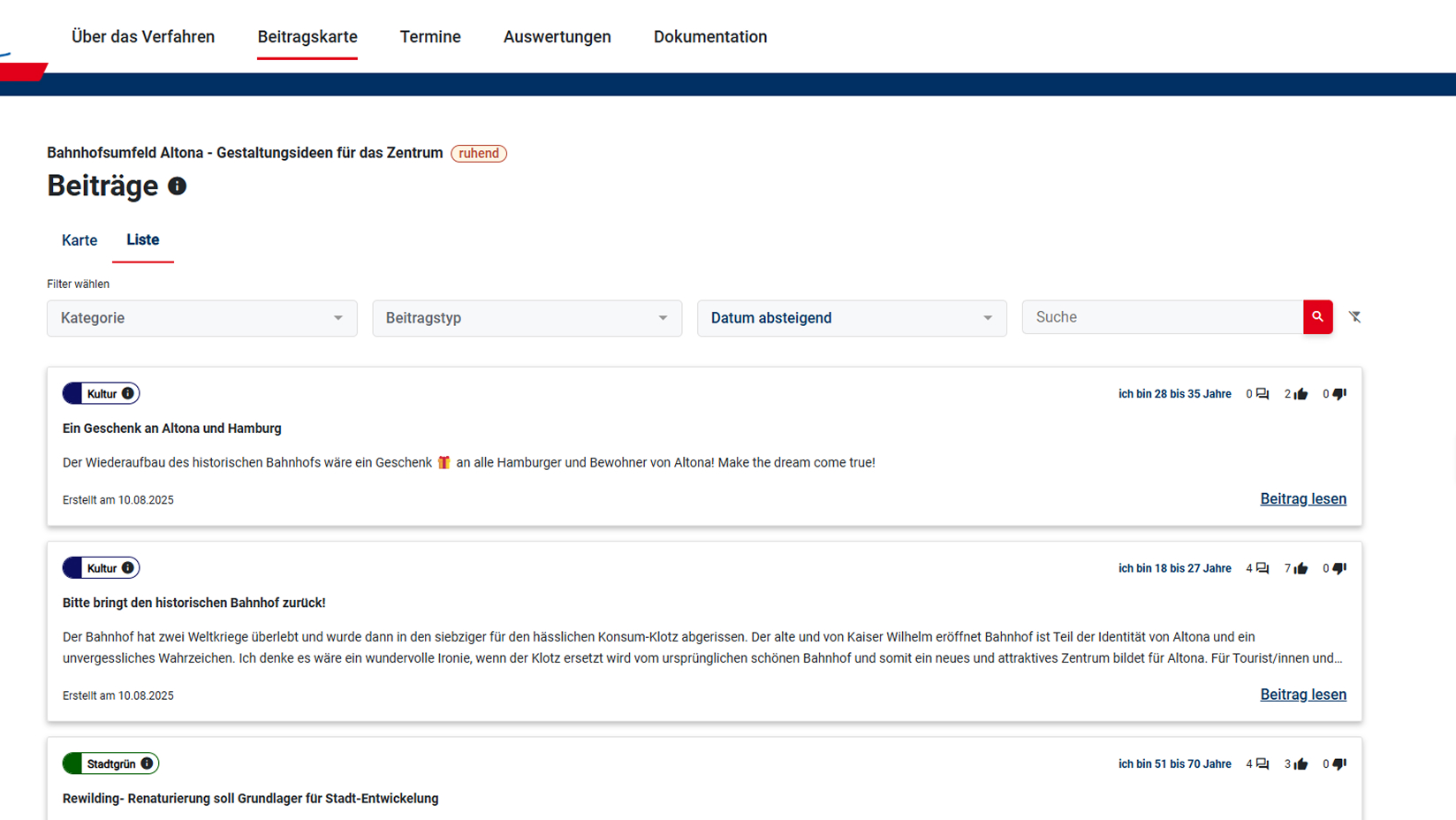This screenshot has width=1456, height=820.
Task: Open the Beitragstyp dropdown
Action: (527, 318)
